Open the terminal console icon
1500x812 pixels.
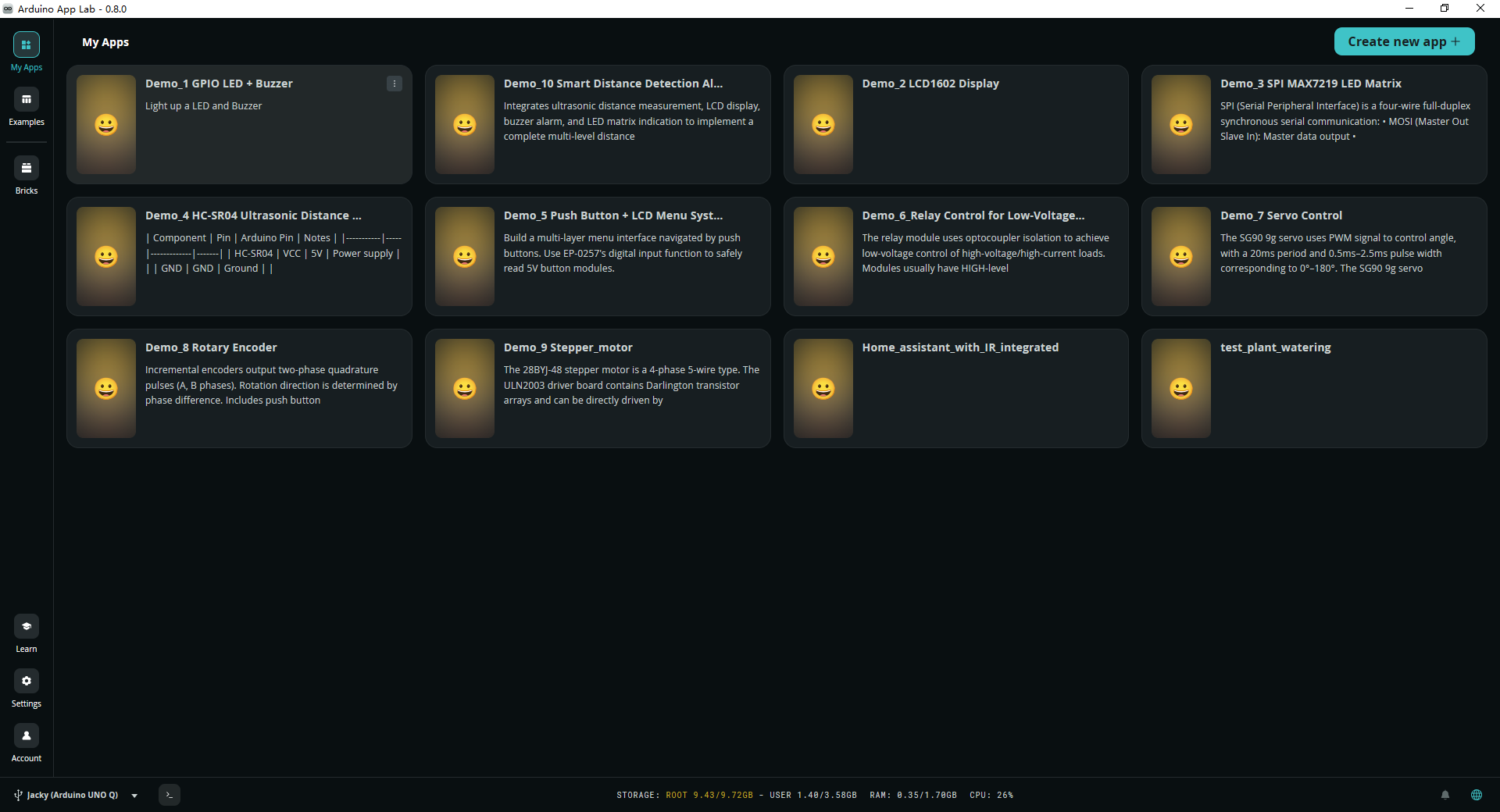tap(170, 795)
